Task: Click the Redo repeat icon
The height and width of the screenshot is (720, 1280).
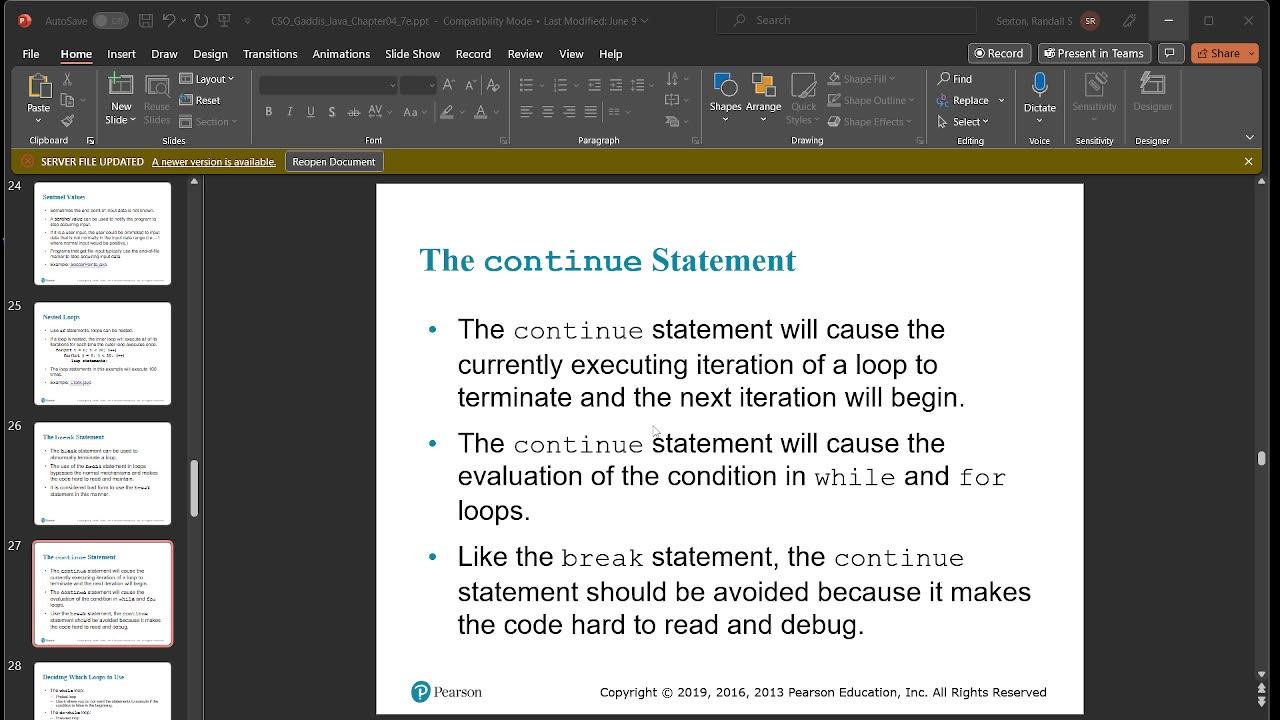Action: 200,20
